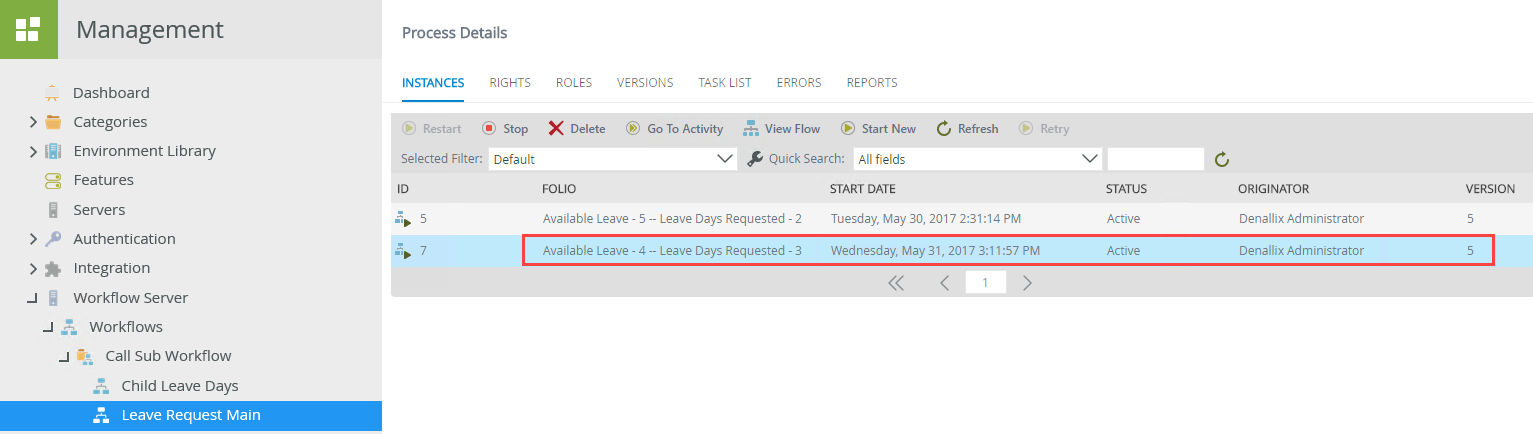Click Go To Activity toolbar button

point(674,129)
